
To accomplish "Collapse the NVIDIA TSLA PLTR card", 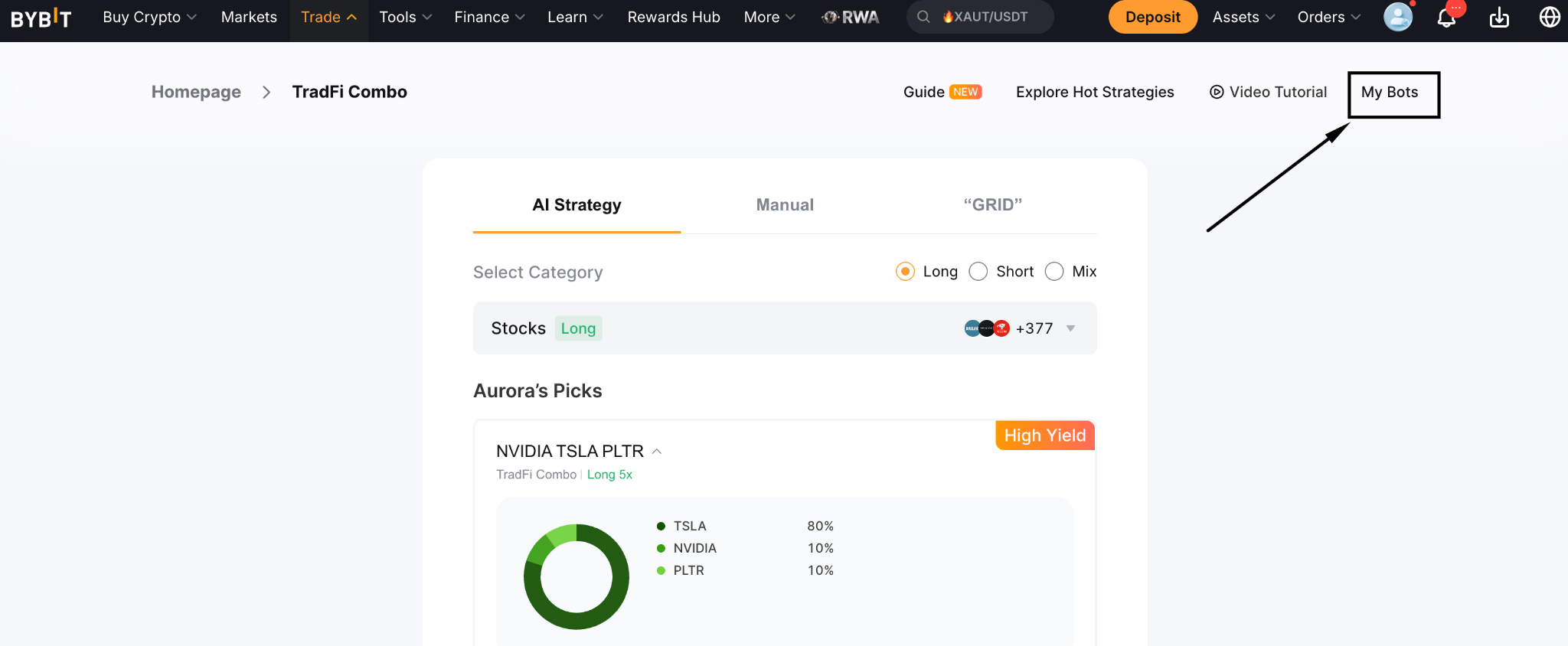I will click(x=657, y=452).
